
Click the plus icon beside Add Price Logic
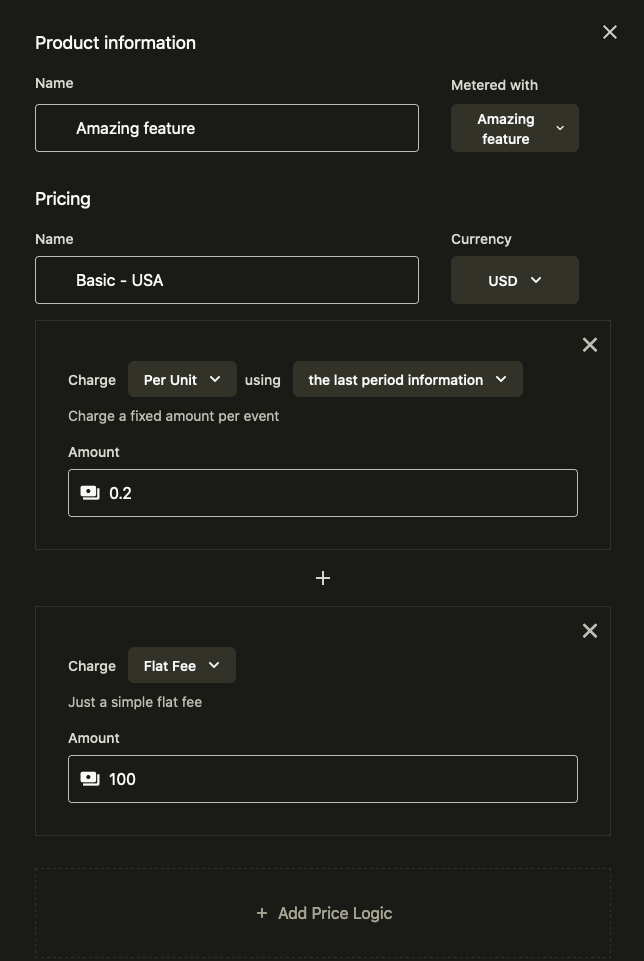pos(262,913)
